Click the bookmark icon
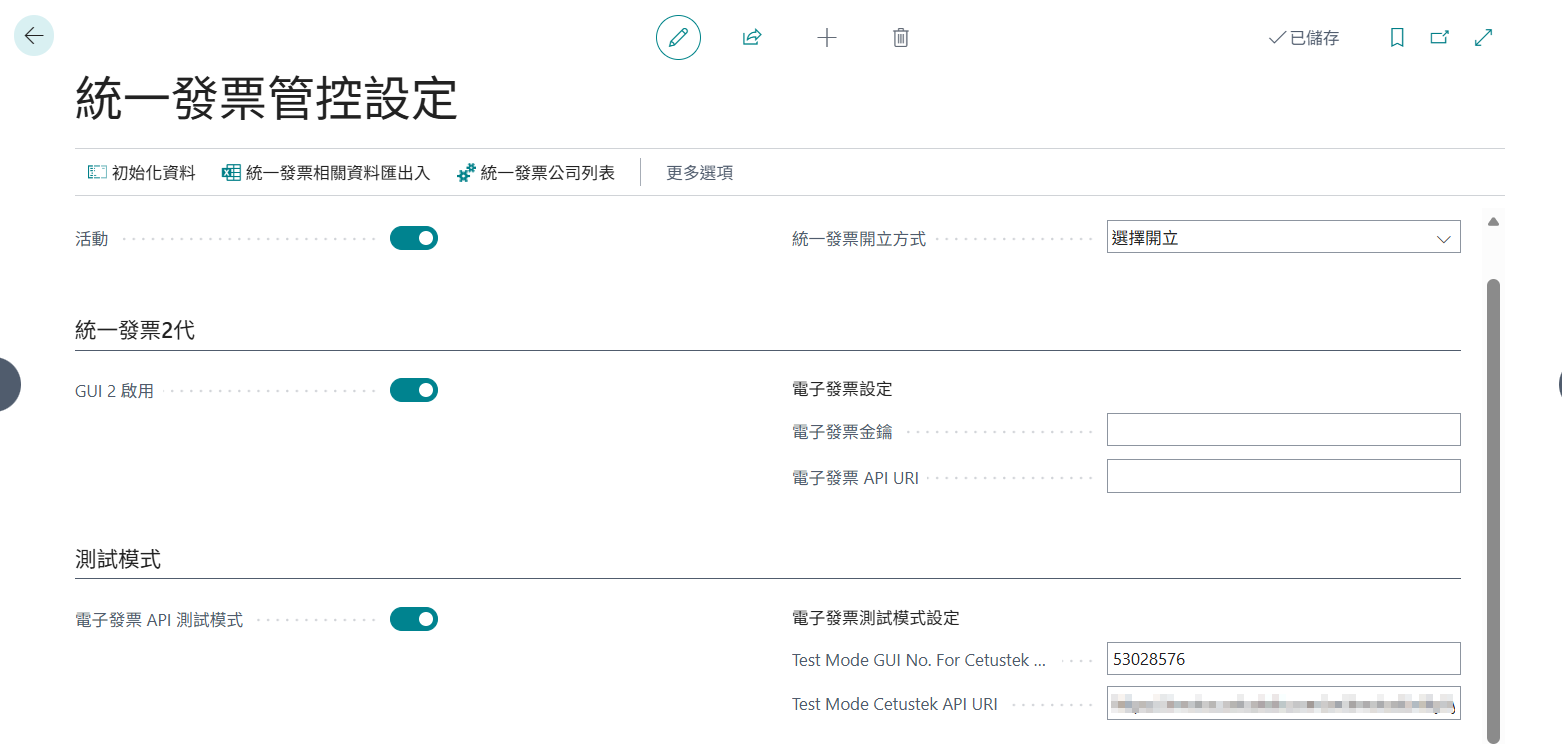 [1397, 38]
